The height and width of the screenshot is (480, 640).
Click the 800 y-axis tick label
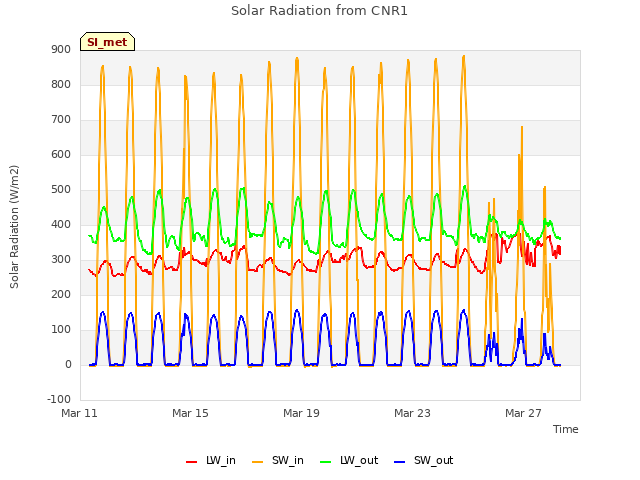pyautogui.click(x=61, y=84)
